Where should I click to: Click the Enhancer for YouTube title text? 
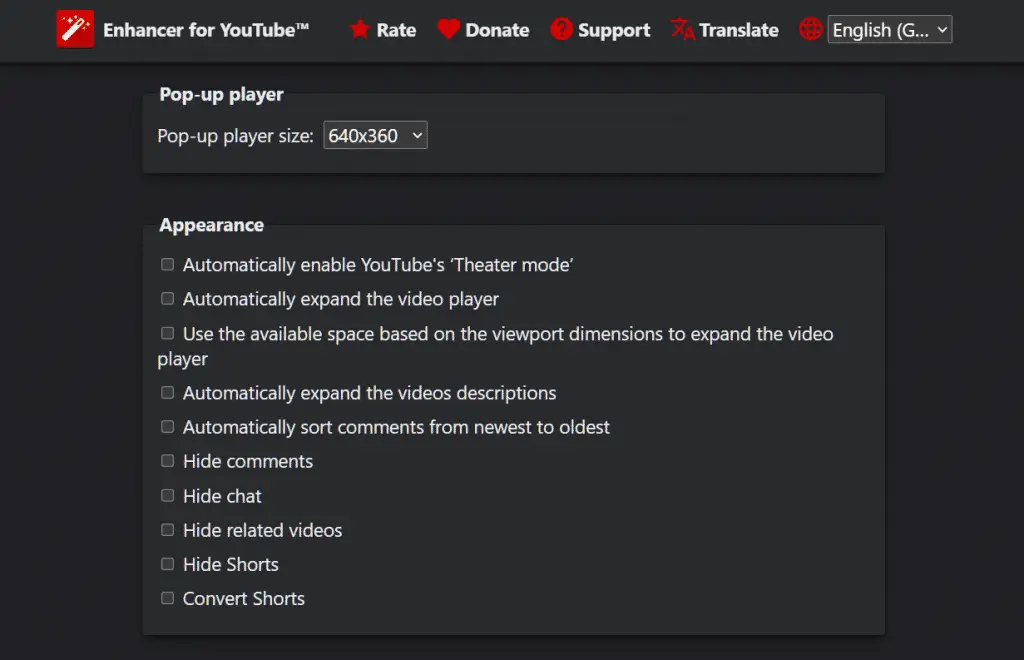tap(206, 30)
